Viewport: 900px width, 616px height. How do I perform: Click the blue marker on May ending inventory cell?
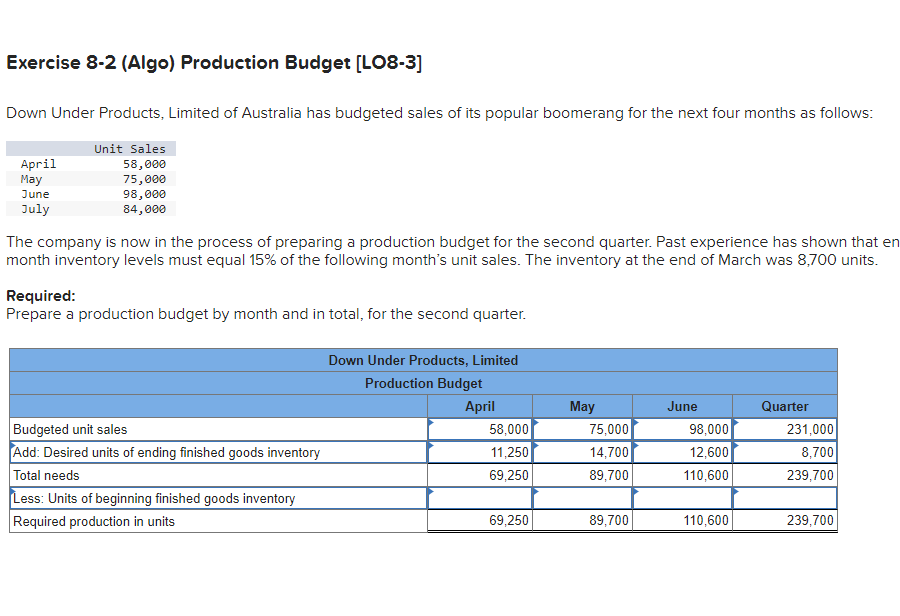tap(536, 447)
